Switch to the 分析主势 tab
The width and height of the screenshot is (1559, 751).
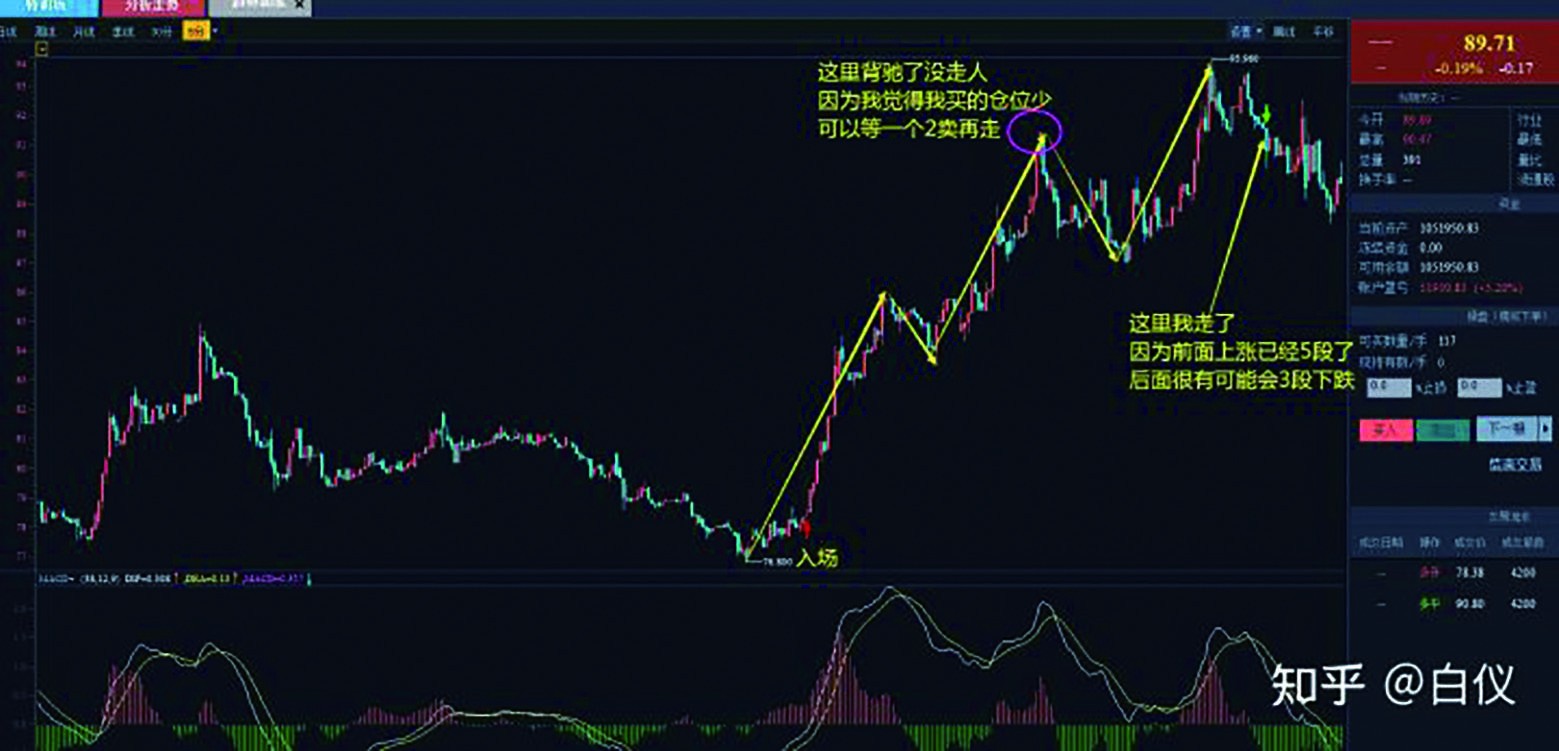(x=150, y=8)
